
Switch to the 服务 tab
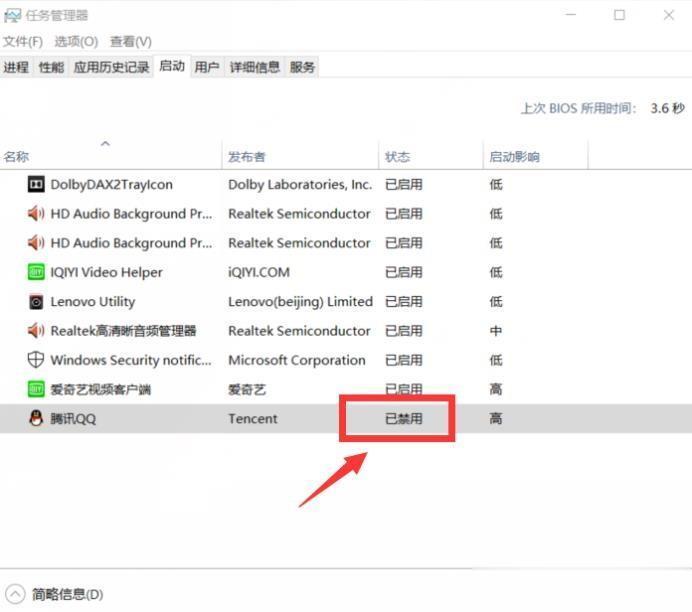click(x=302, y=67)
